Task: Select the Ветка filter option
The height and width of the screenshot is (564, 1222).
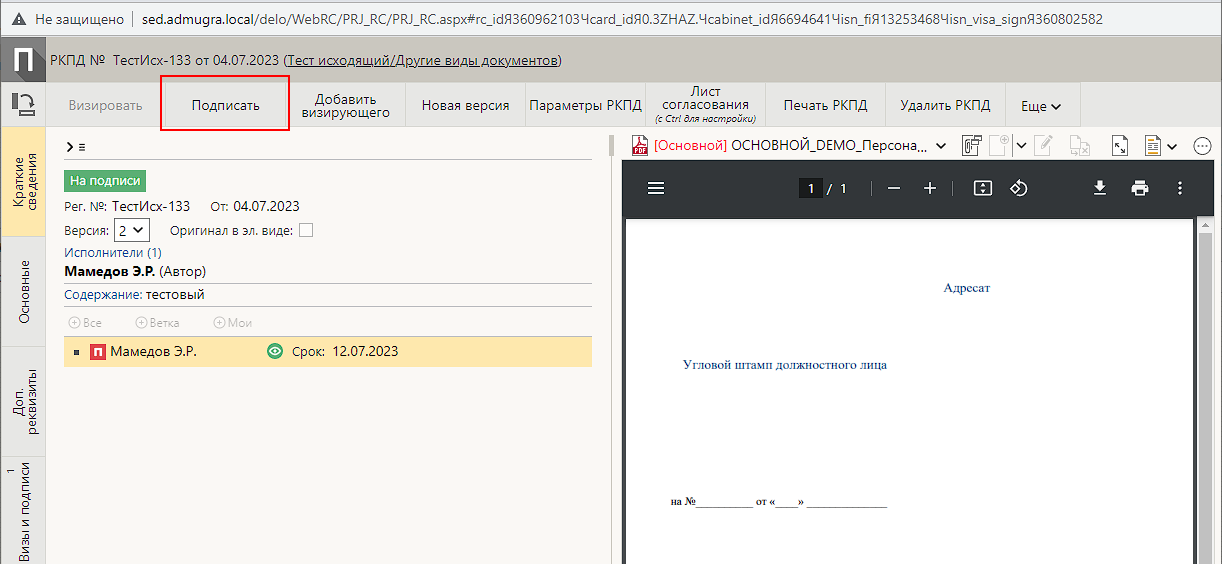Action: pyautogui.click(x=157, y=323)
